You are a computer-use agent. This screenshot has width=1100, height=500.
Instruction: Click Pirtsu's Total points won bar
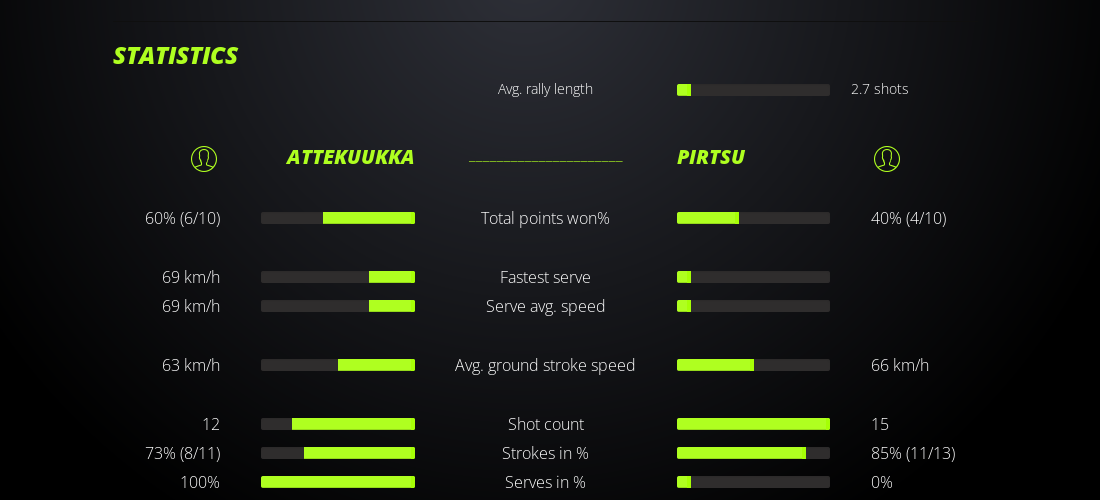pyautogui.click(x=753, y=218)
